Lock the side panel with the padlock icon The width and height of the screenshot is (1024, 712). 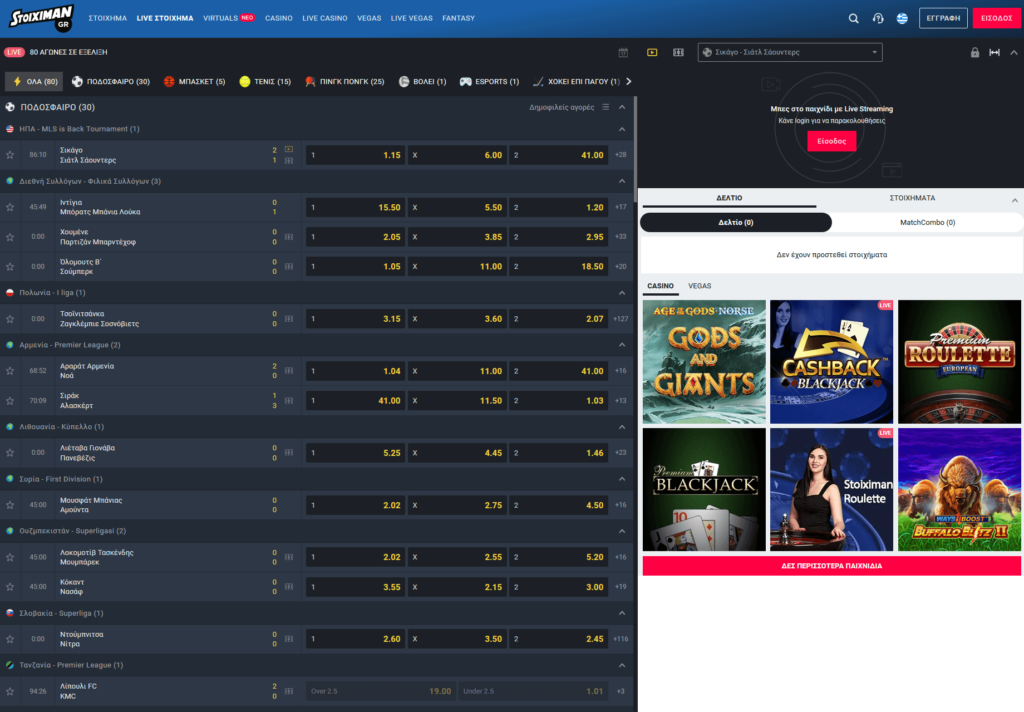[974, 52]
